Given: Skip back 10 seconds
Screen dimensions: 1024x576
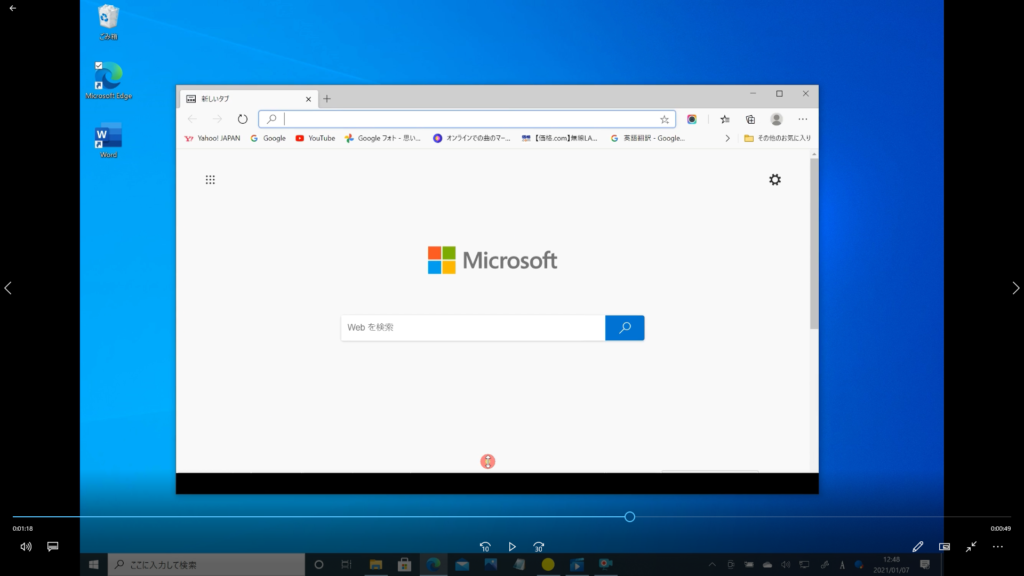Looking at the screenshot, I should tap(485, 547).
